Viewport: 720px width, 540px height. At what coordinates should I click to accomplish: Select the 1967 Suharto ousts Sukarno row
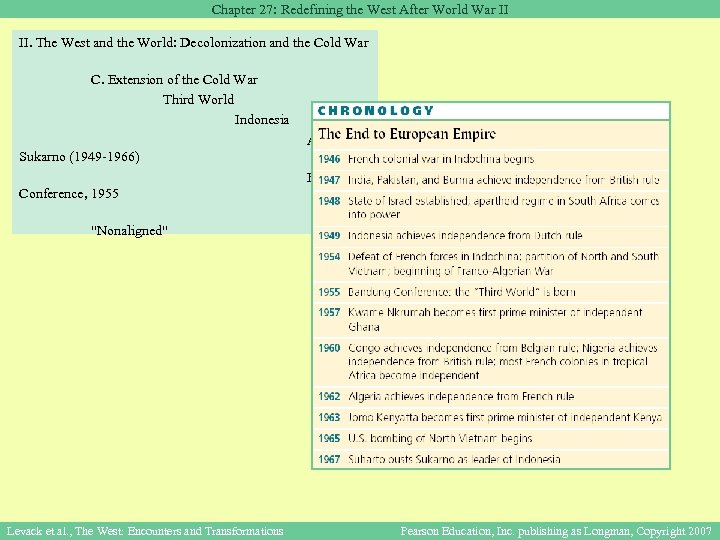coord(490,459)
